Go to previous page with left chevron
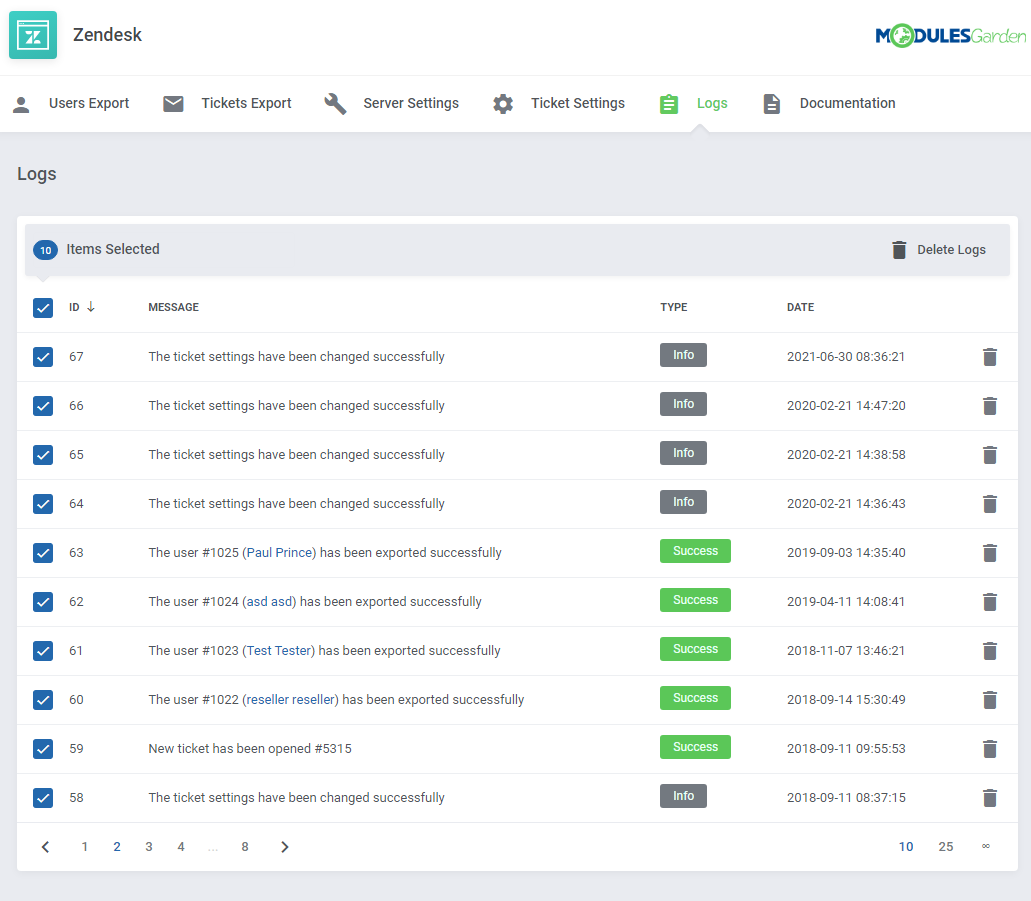The height and width of the screenshot is (901, 1031). 45,847
